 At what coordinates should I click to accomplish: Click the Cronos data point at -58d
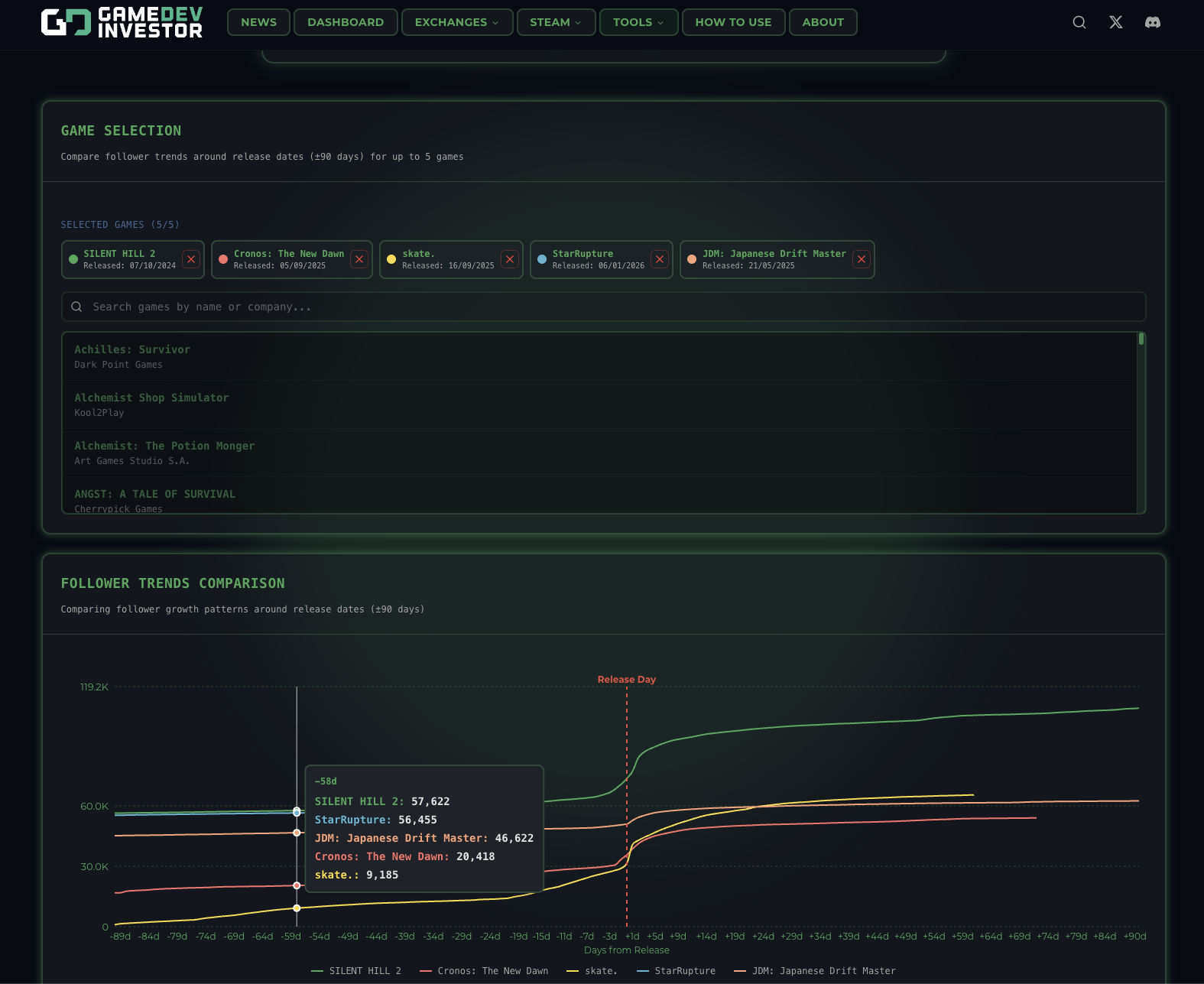tap(297, 885)
